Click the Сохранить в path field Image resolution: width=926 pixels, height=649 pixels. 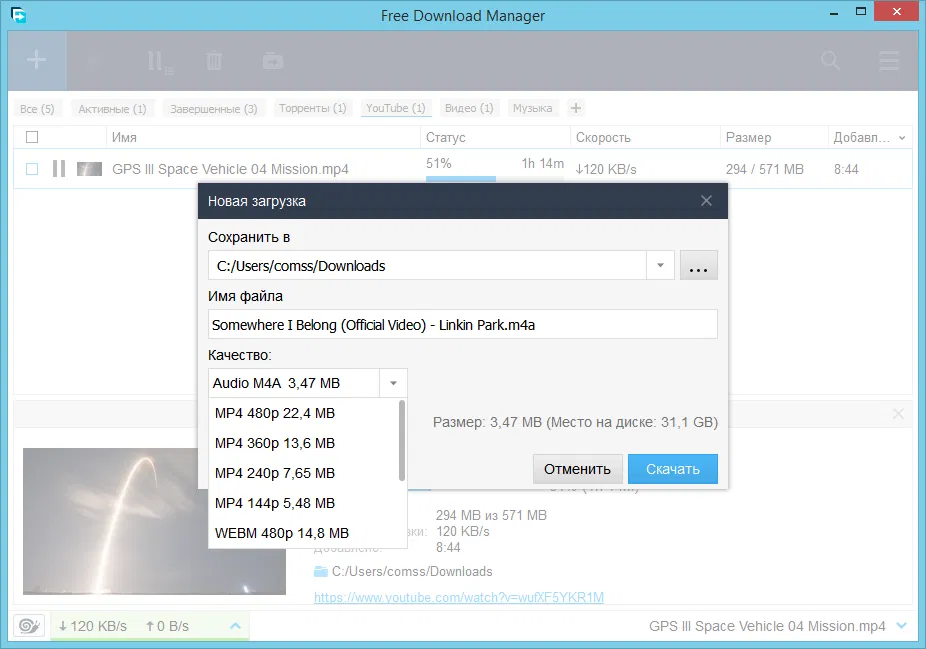click(428, 265)
